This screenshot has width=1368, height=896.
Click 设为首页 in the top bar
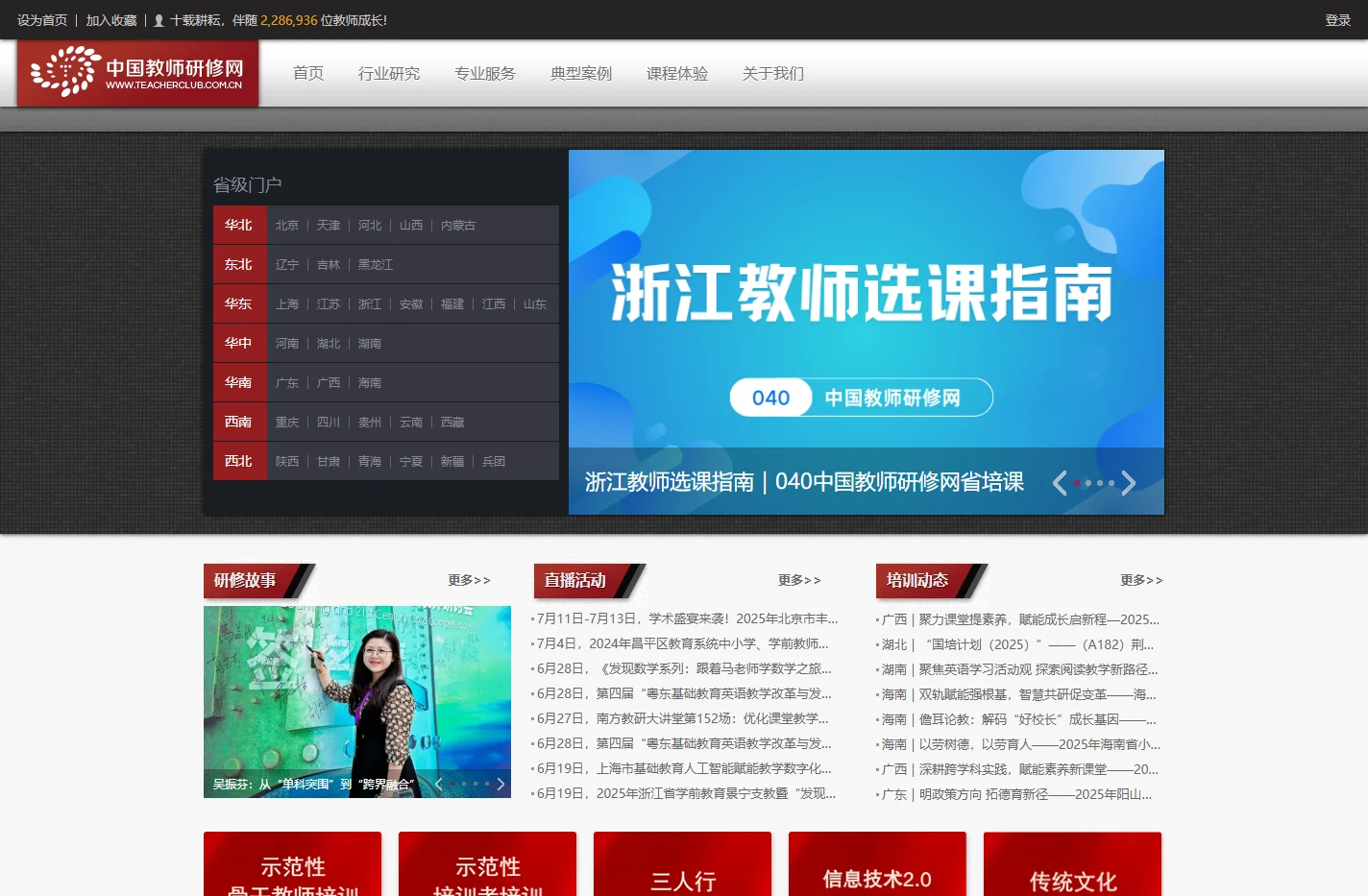tap(42, 20)
